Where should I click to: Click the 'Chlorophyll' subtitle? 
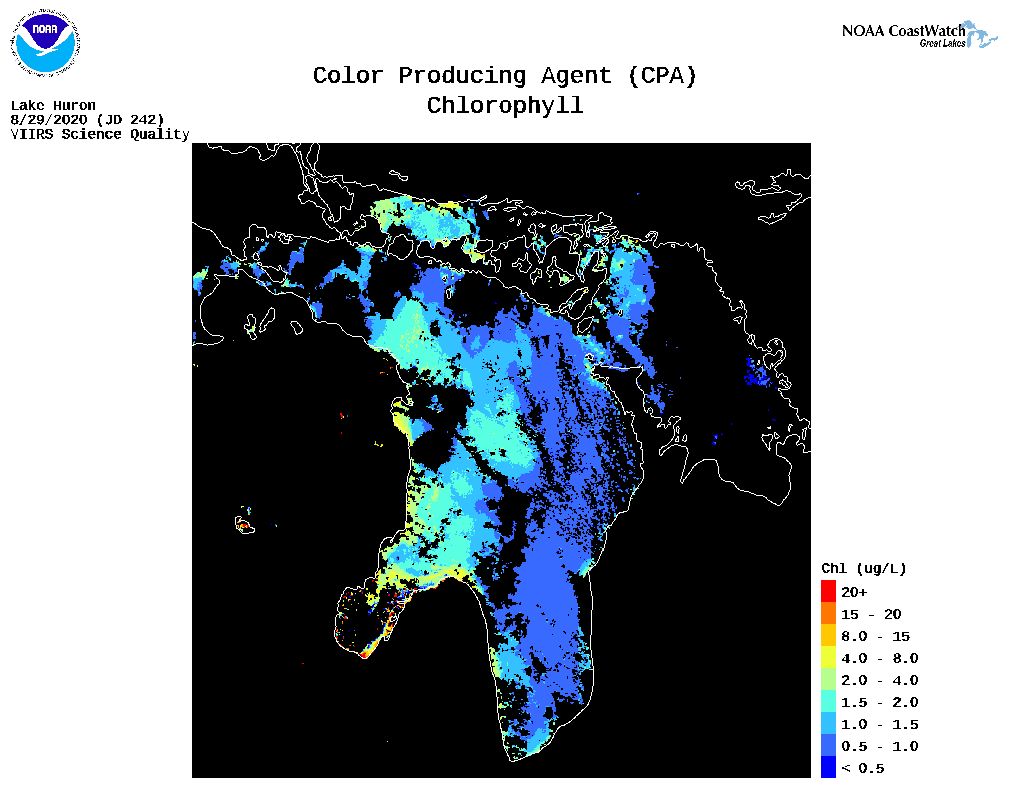tap(505, 105)
